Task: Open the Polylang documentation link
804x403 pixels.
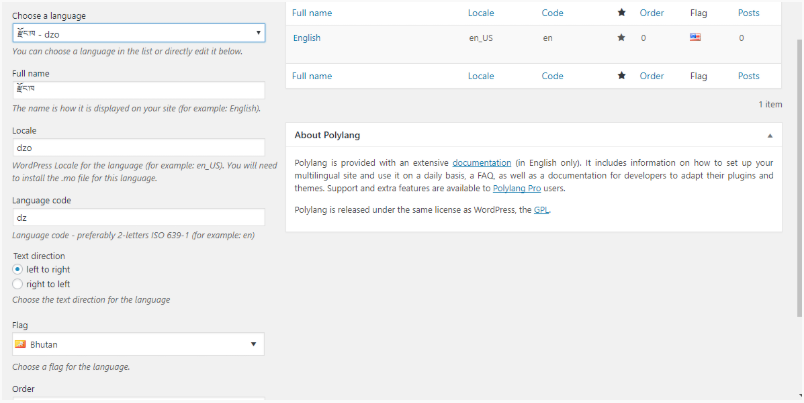Action: click(x=481, y=162)
